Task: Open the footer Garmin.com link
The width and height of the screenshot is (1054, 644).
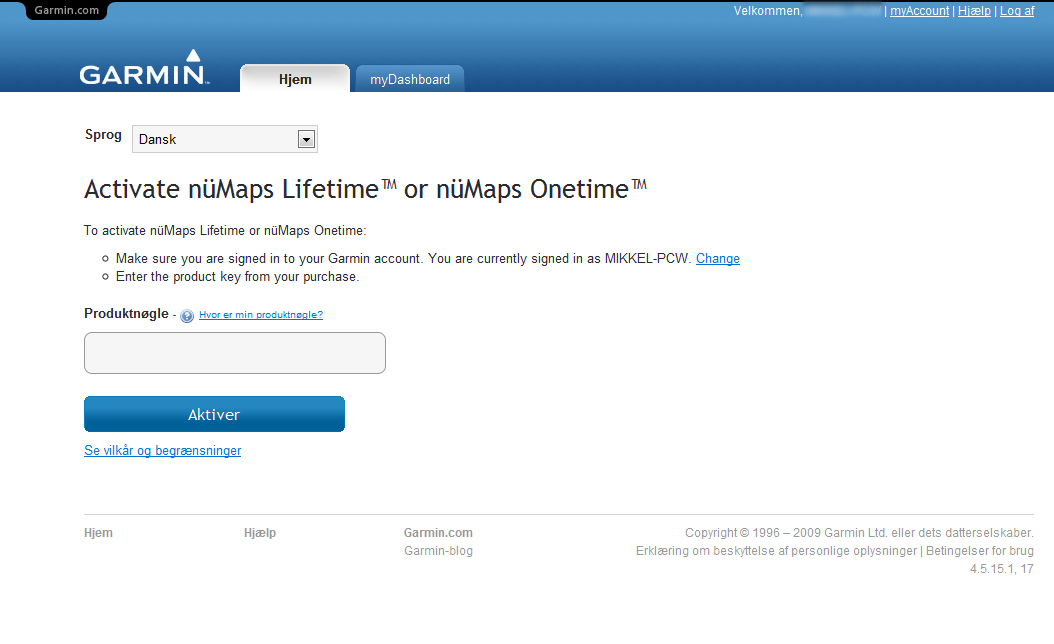Action: click(438, 533)
